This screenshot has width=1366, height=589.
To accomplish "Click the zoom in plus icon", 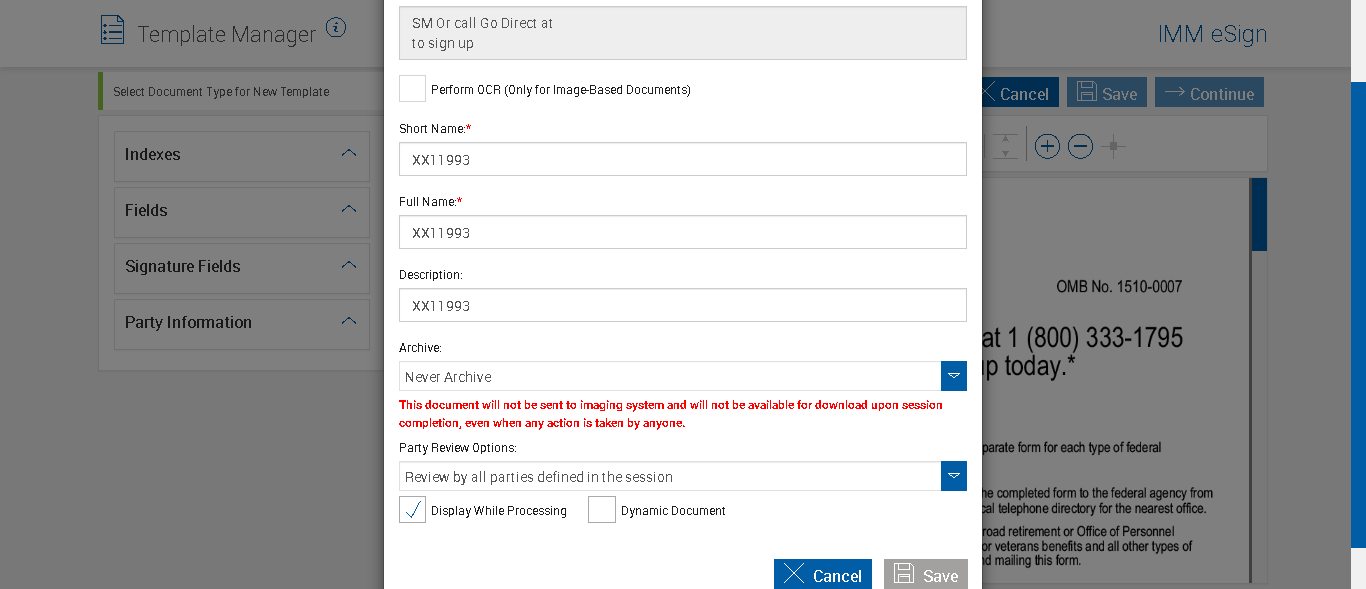I will 1047,147.
